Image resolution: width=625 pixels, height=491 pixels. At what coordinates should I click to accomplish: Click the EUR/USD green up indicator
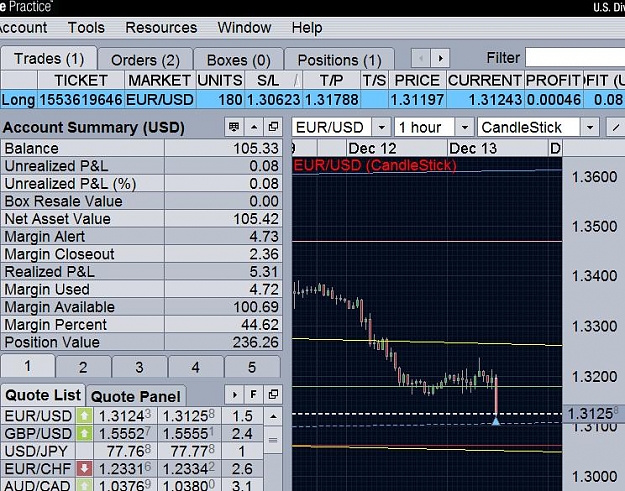tap(84, 416)
